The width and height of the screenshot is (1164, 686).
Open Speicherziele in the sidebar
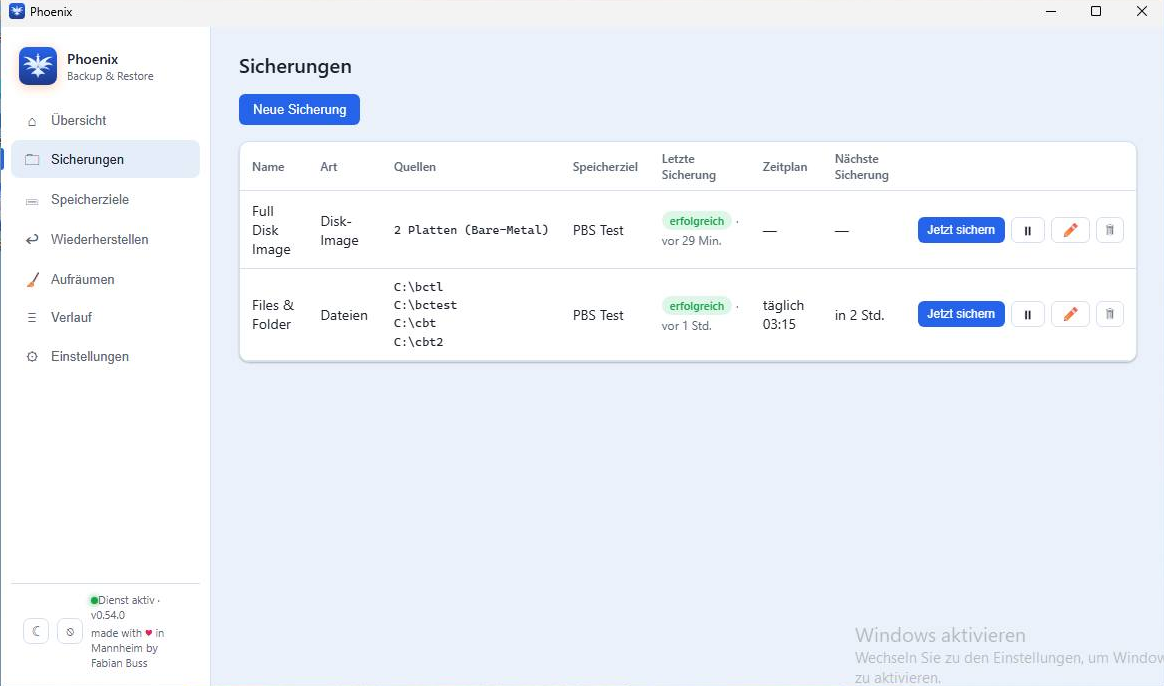105,200
